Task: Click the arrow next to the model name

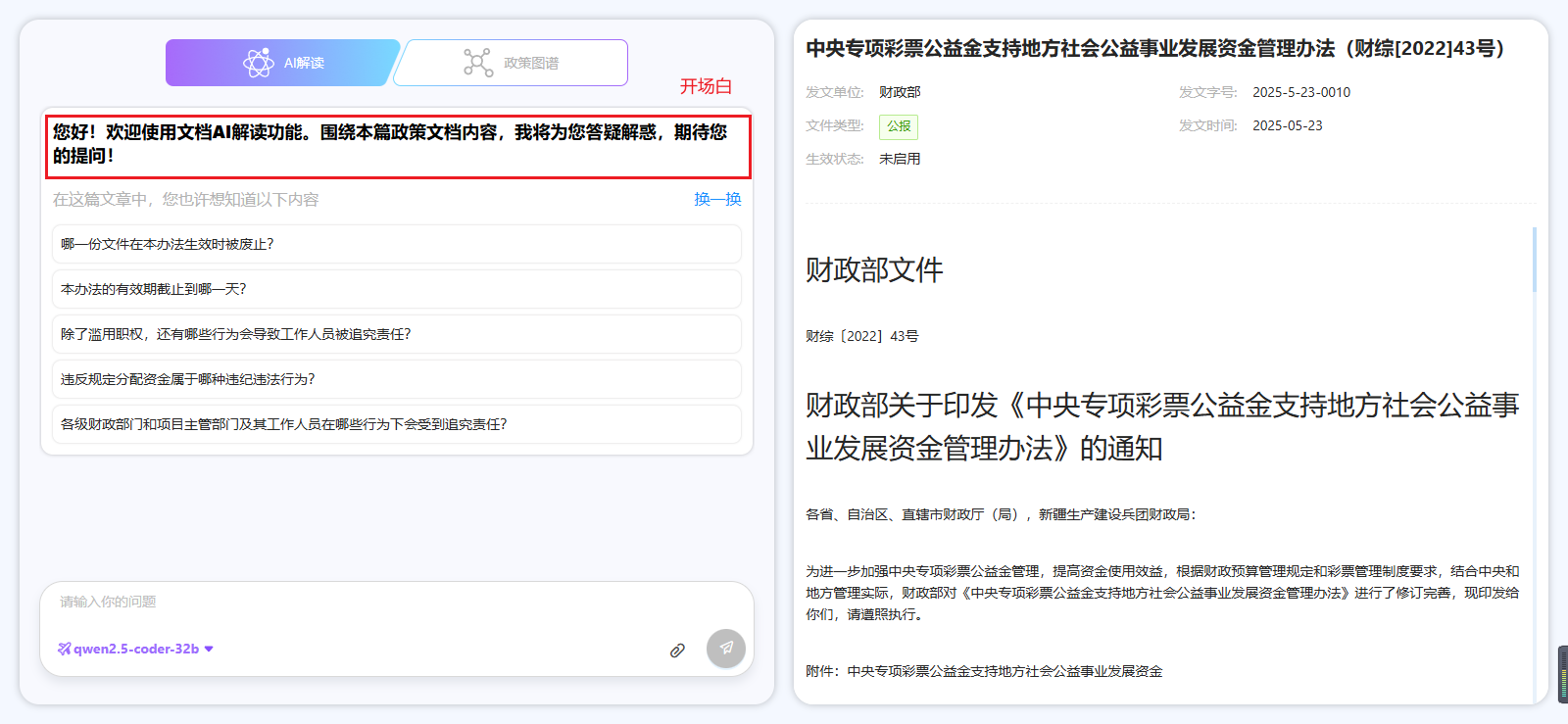Action: pos(209,649)
